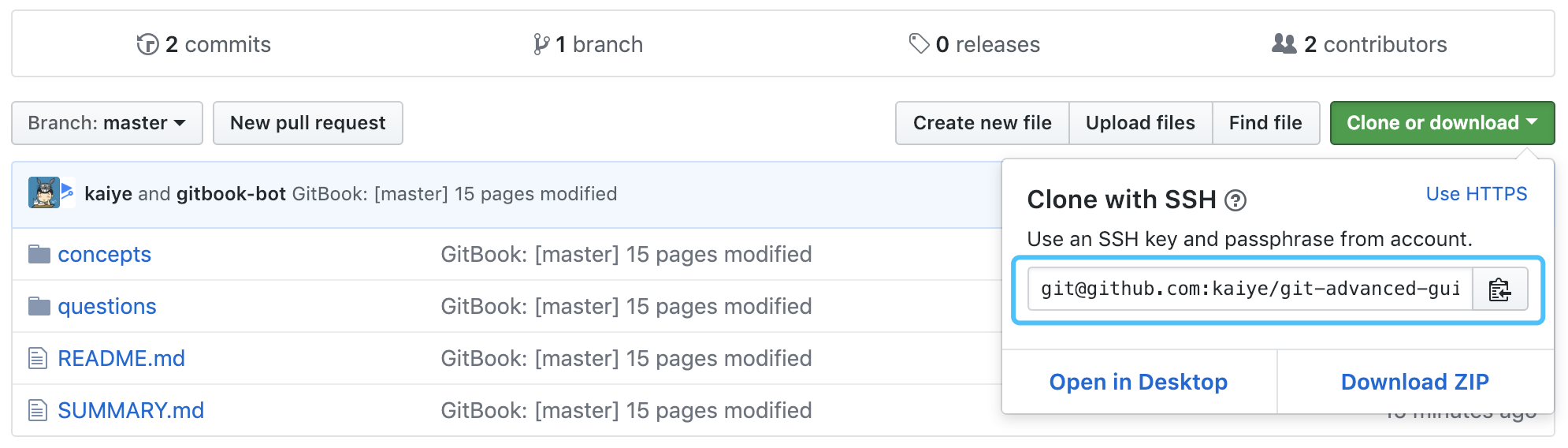The width and height of the screenshot is (1568, 448).
Task: Click the contributors people icon
Action: (1284, 43)
